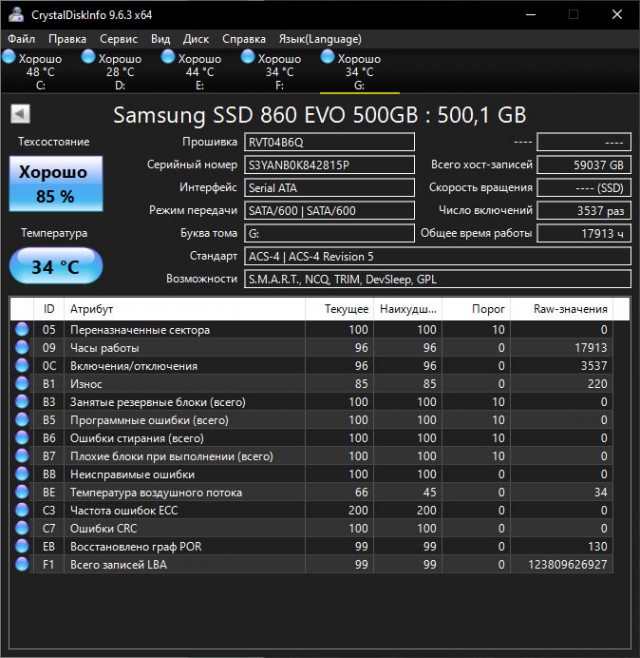Image resolution: width=640 pixels, height=658 pixels.
Task: Click status orb for Износ attribute row
Action: click(22, 384)
